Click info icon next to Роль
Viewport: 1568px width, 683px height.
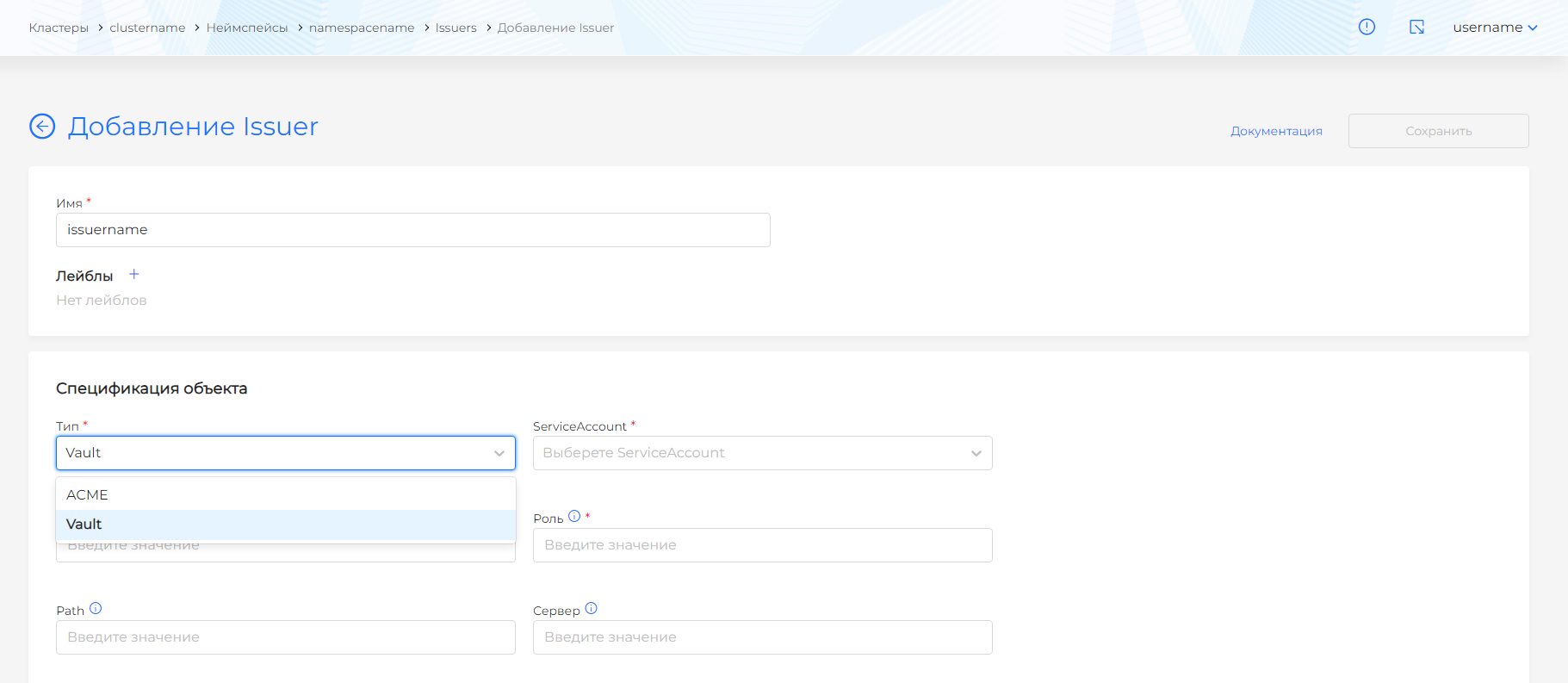point(574,517)
